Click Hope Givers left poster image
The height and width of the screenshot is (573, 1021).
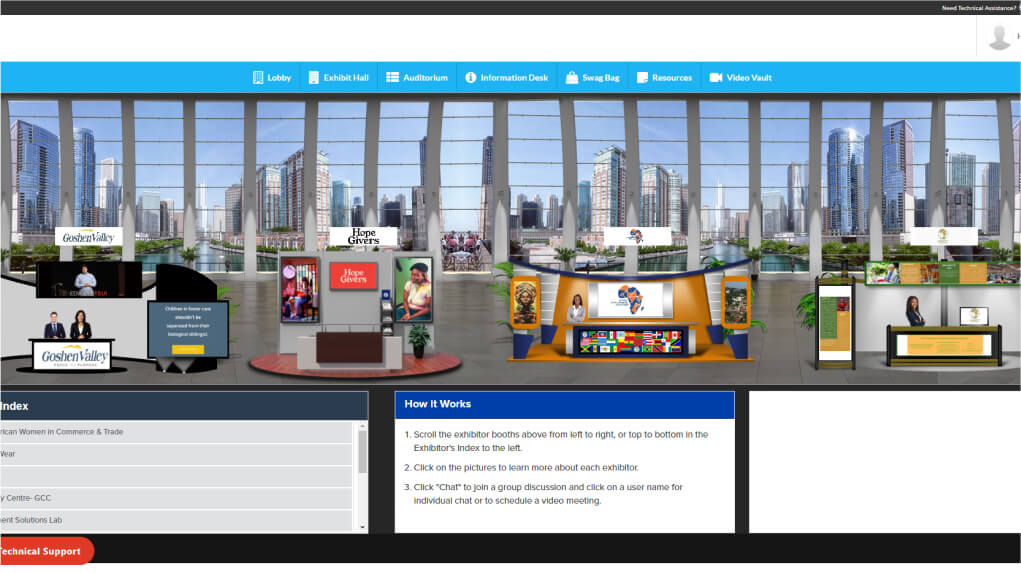[x=300, y=290]
